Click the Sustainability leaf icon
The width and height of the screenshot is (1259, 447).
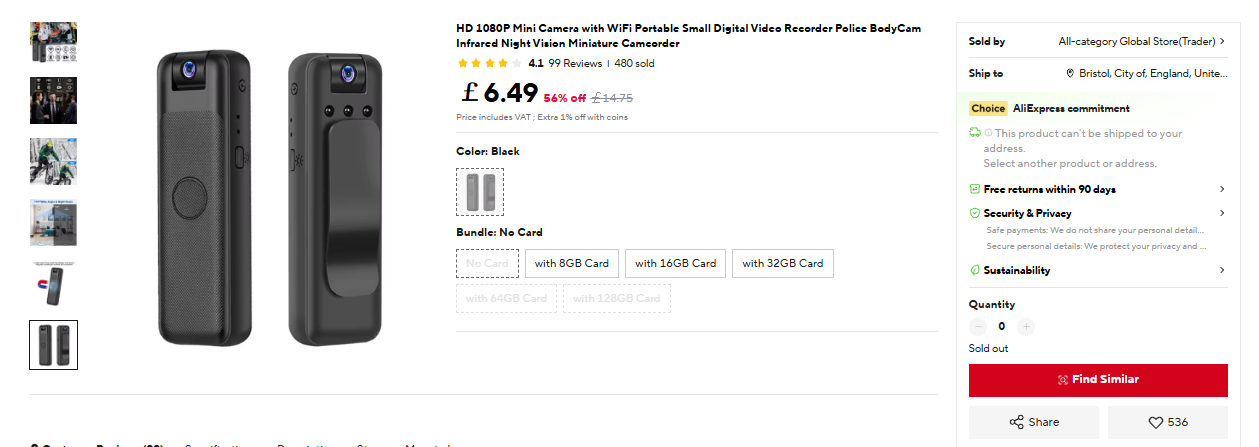pyautogui.click(x=975, y=270)
